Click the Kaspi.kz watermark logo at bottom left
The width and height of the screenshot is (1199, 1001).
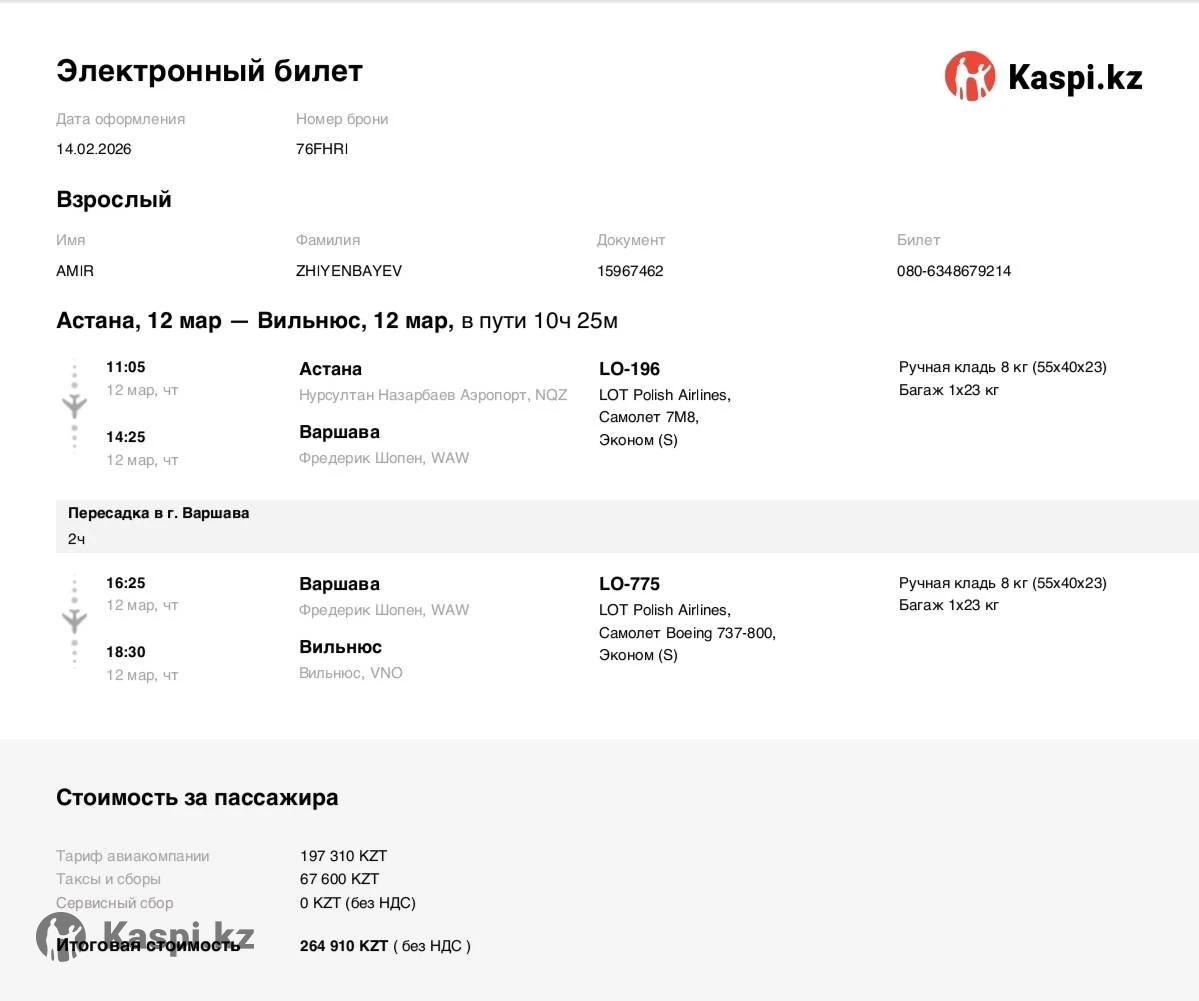click(145, 937)
